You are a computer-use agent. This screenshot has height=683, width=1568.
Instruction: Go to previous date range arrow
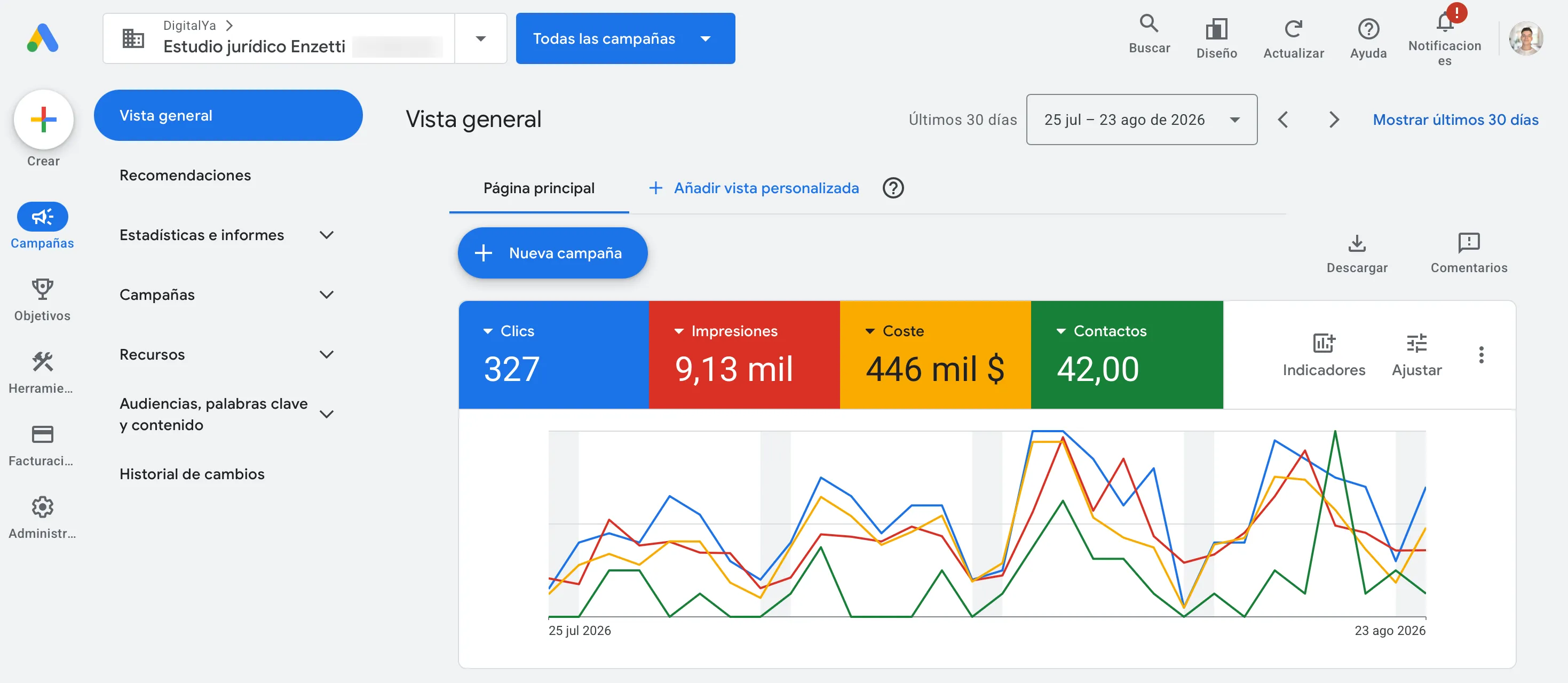(1282, 120)
